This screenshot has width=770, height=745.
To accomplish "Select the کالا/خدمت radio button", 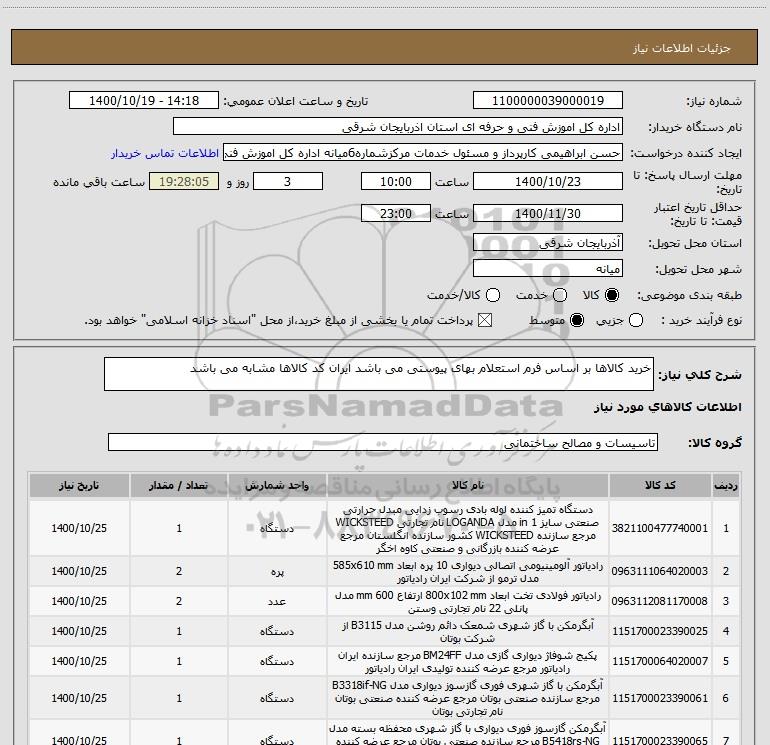I will (x=493, y=295).
